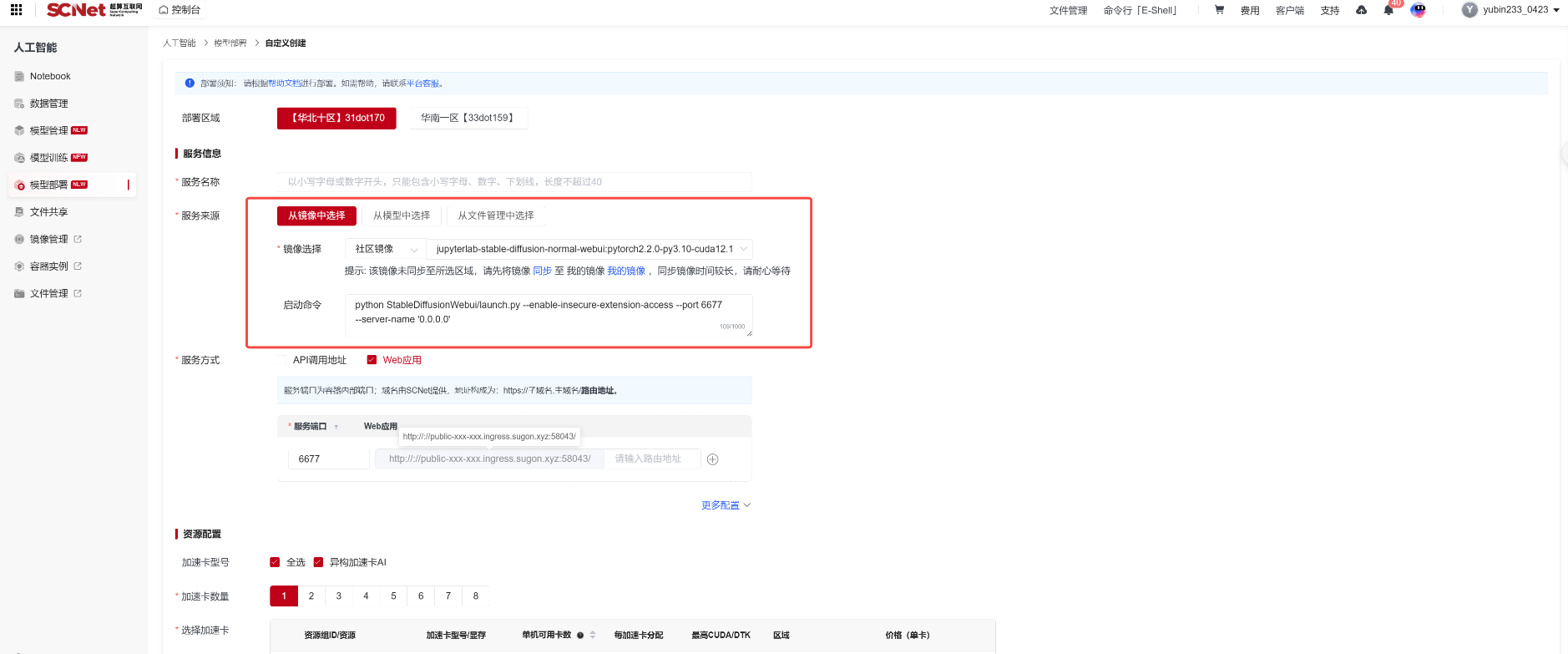Open the 社区镜像 dropdown
1568x654 pixels.
point(385,249)
